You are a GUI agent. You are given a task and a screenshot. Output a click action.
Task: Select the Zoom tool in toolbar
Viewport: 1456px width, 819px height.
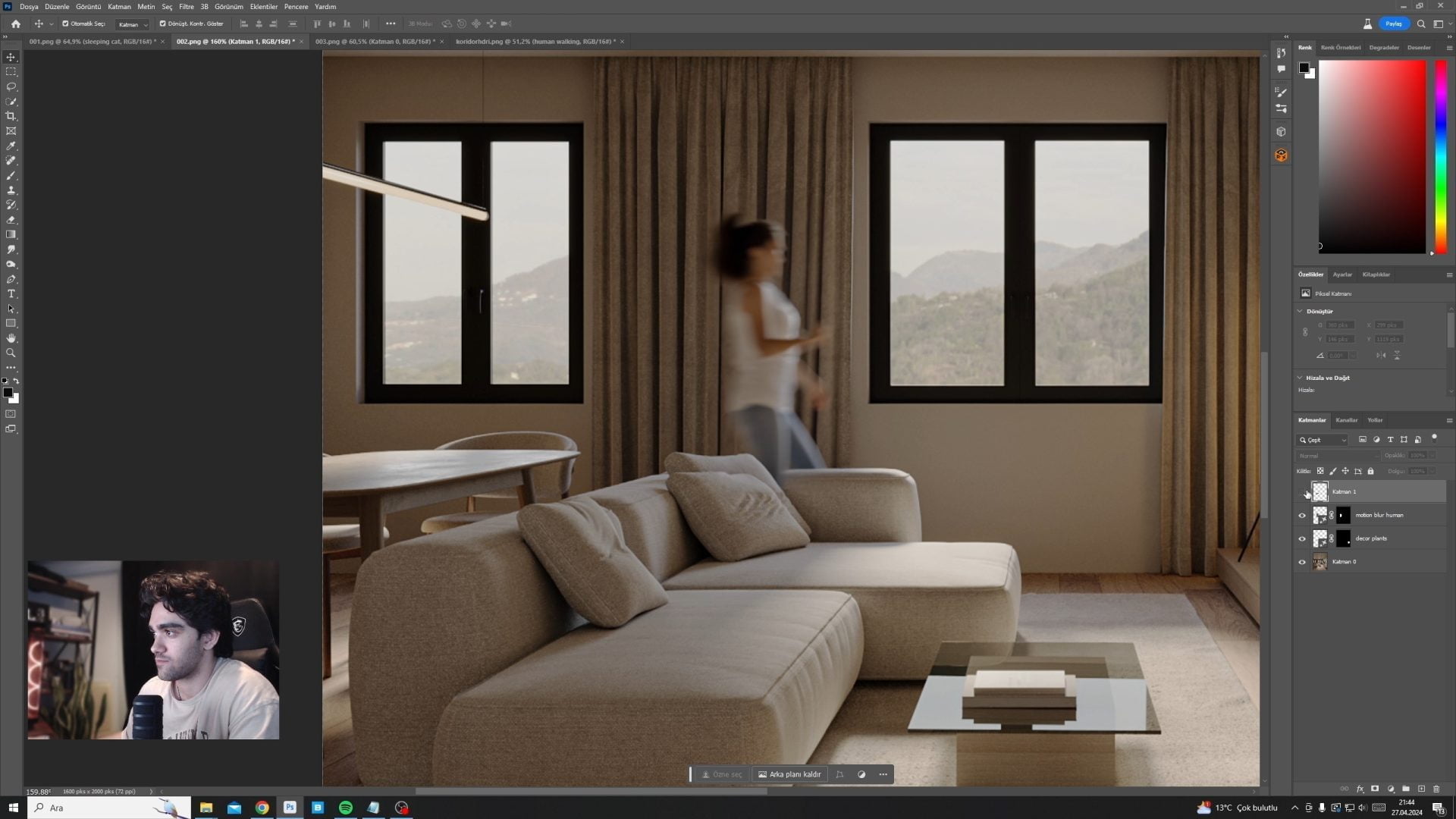pos(11,353)
